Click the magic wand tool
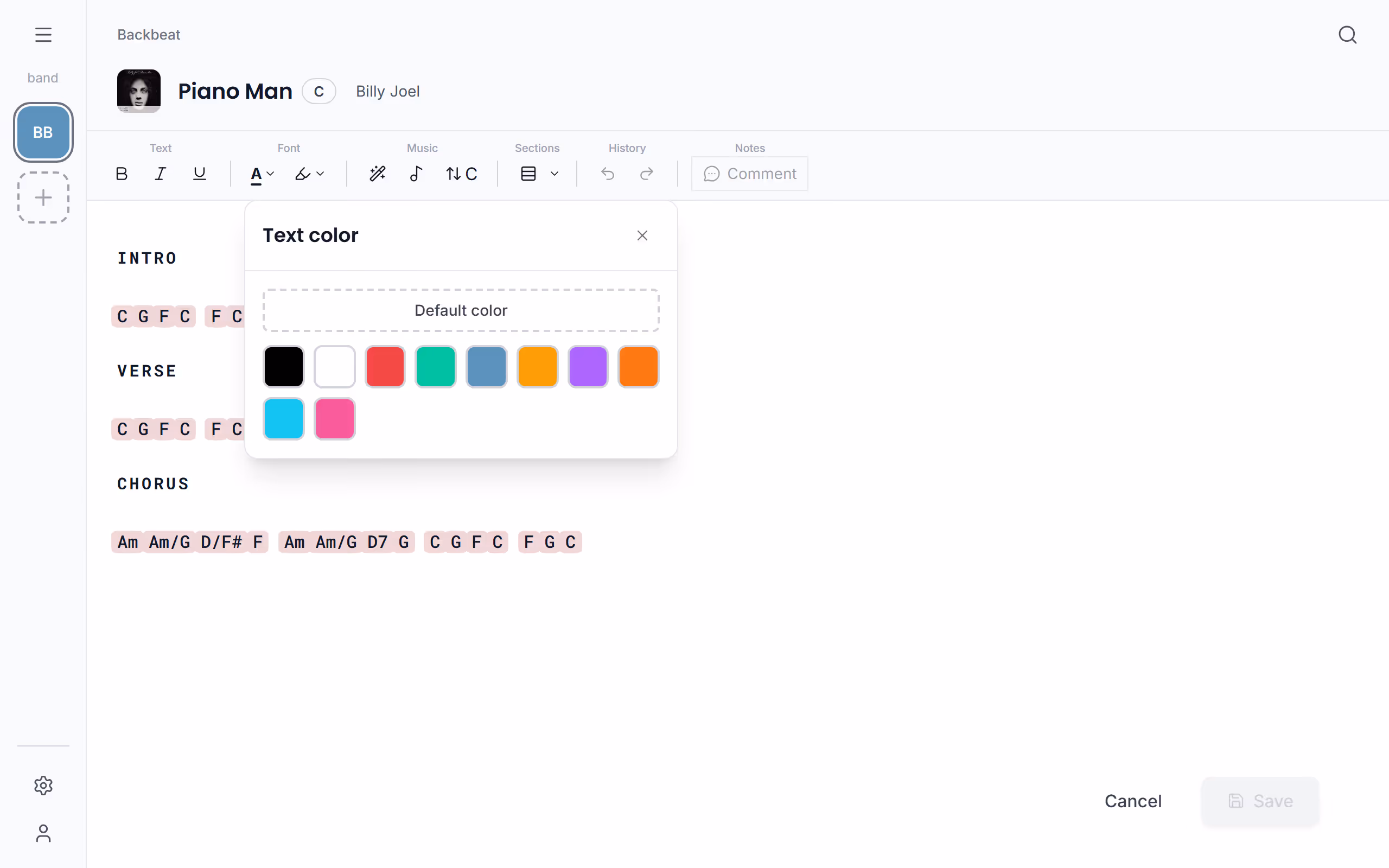The image size is (1389, 868). tap(377, 174)
